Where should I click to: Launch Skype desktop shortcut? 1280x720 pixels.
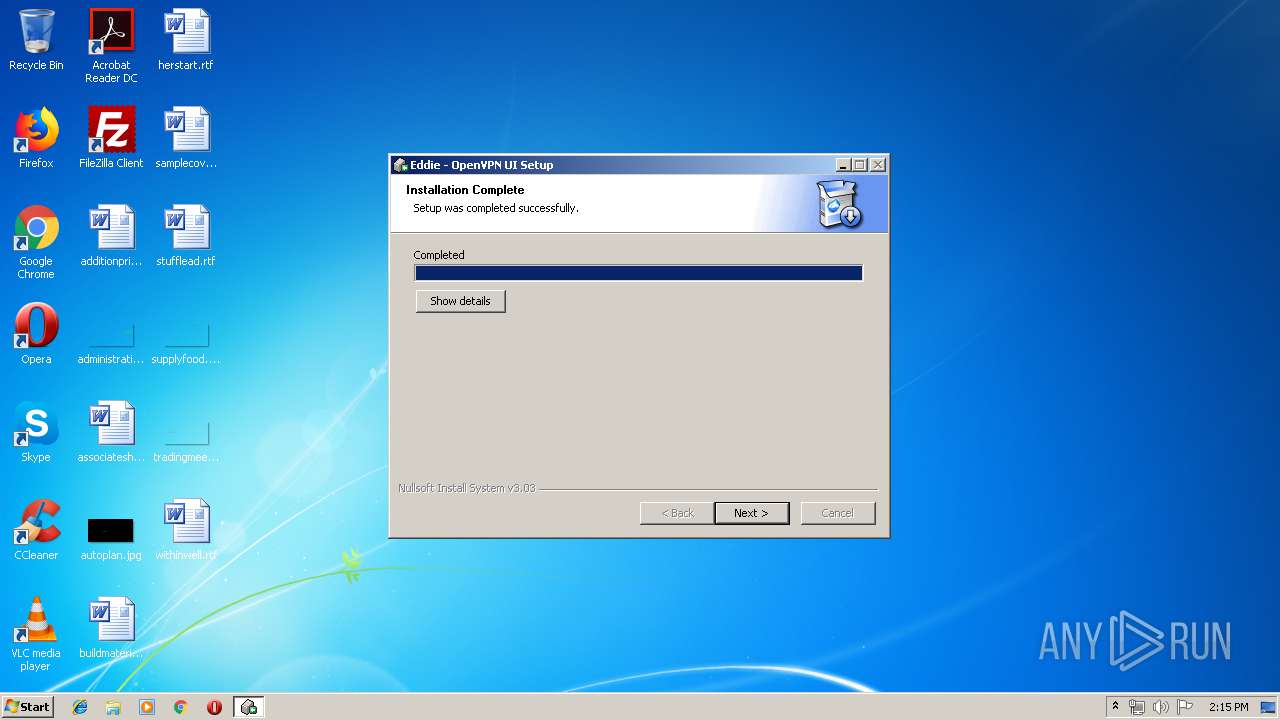click(36, 433)
